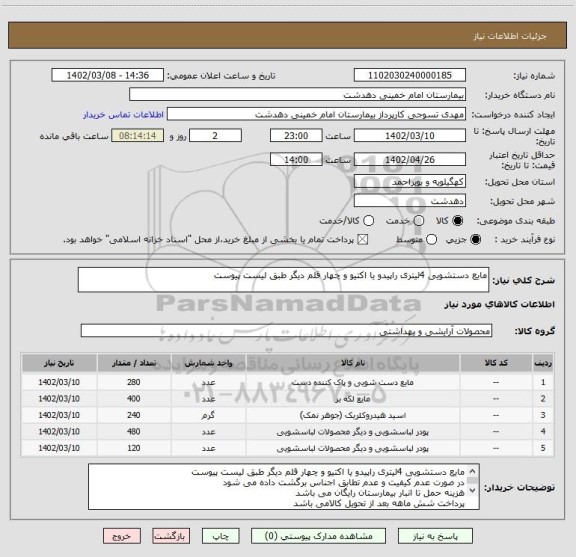576x557 pixels.
Task: Select the جزیی purchase type radio
Action: (475, 240)
